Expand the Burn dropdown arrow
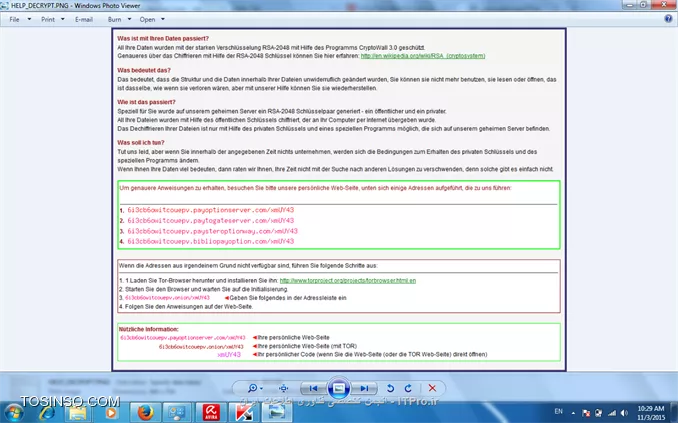678x423 pixels. [129, 19]
